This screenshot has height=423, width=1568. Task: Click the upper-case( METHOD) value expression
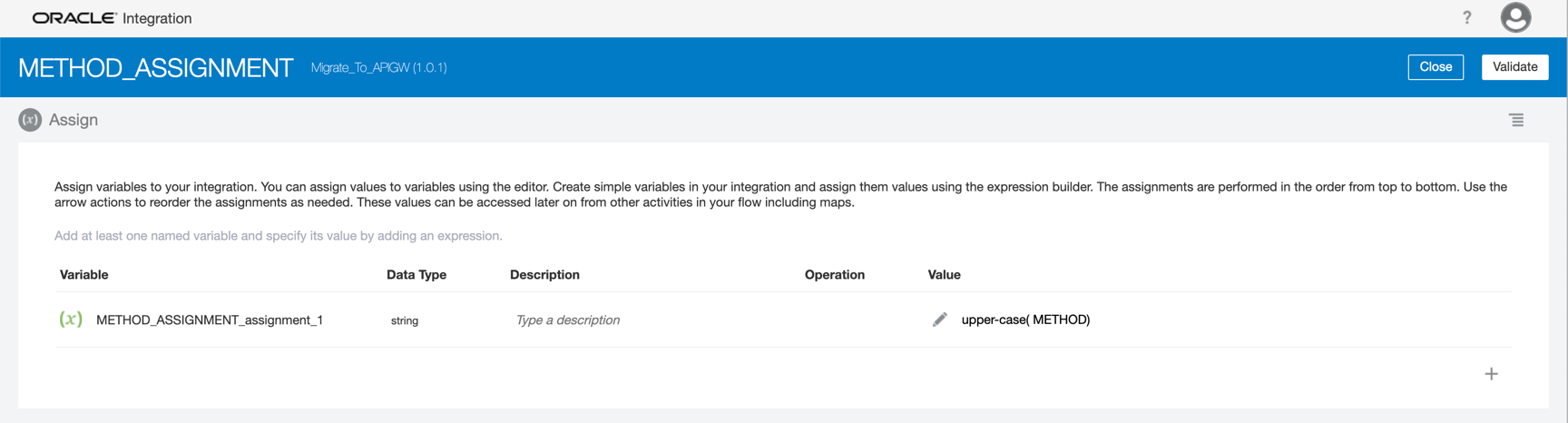pyautogui.click(x=1025, y=320)
